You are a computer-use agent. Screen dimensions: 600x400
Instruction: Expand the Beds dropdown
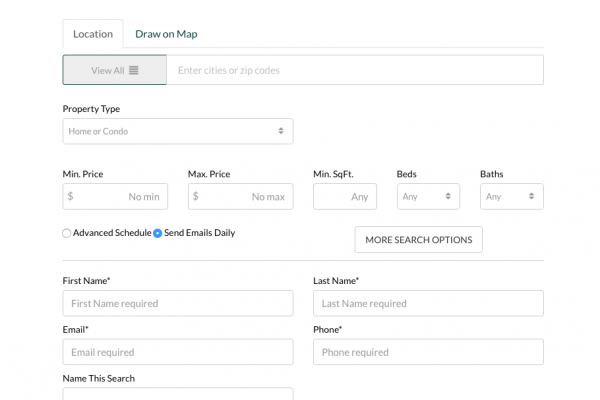[x=428, y=197]
